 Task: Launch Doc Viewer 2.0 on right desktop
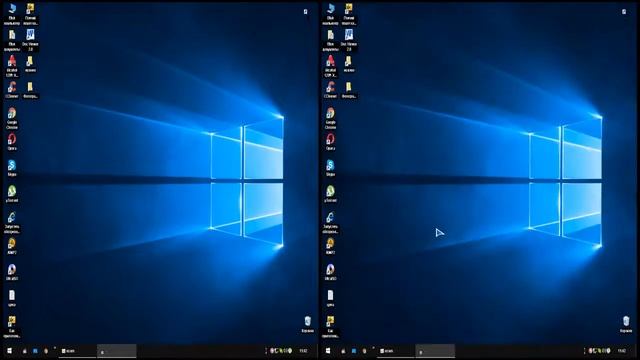[349, 40]
